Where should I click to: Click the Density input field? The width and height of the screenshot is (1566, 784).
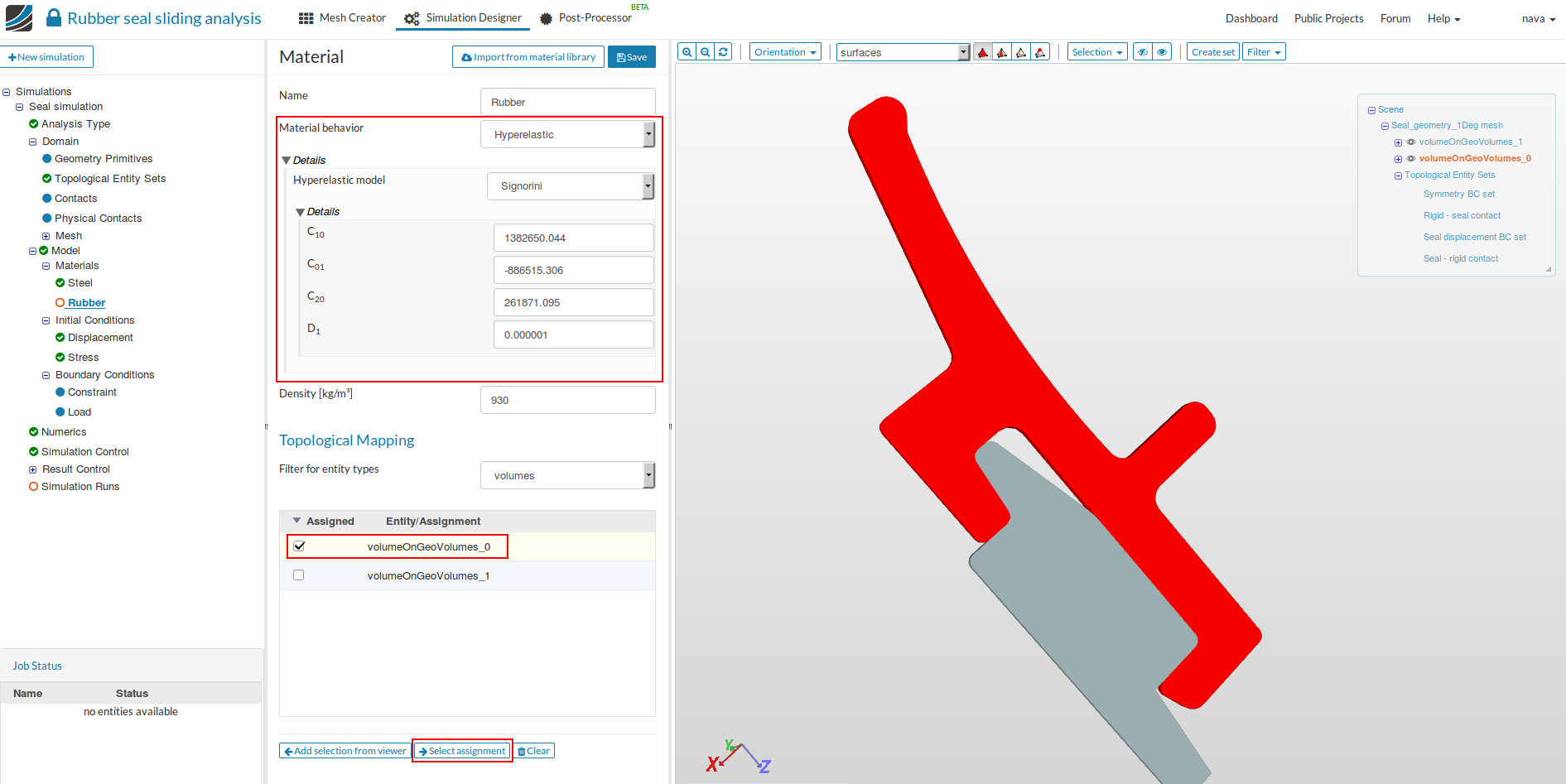[x=567, y=400]
